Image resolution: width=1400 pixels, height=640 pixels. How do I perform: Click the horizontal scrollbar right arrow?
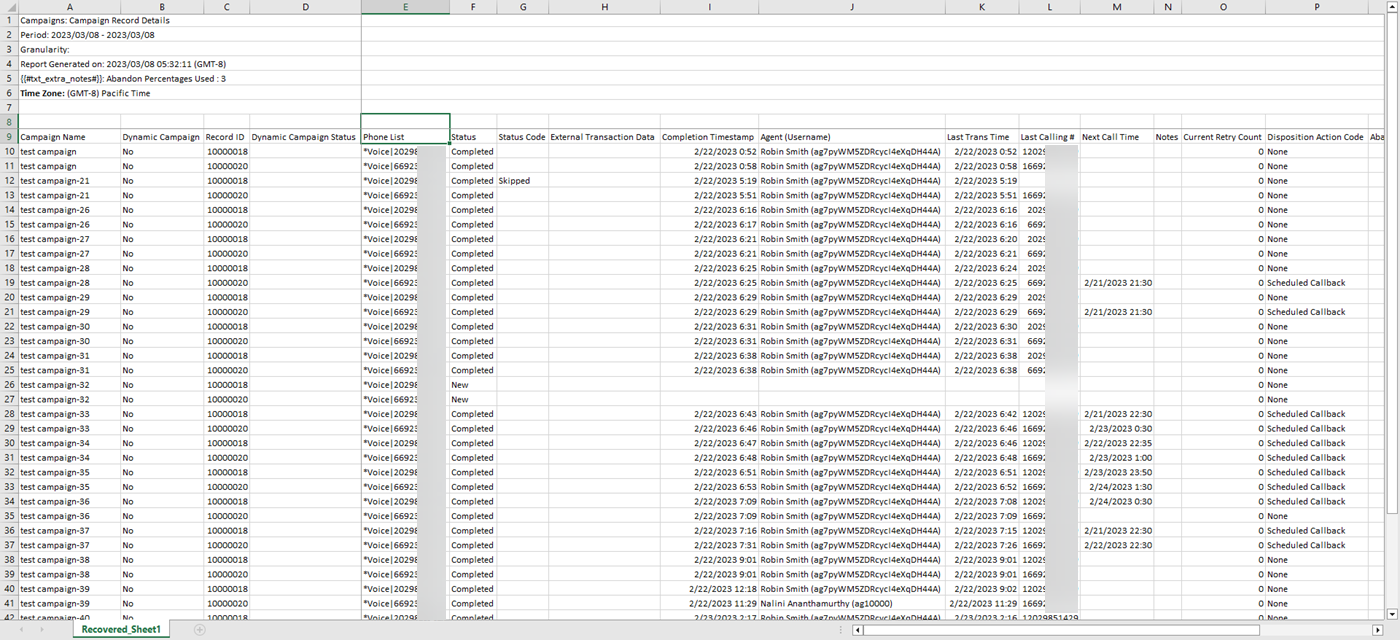tap(1378, 630)
